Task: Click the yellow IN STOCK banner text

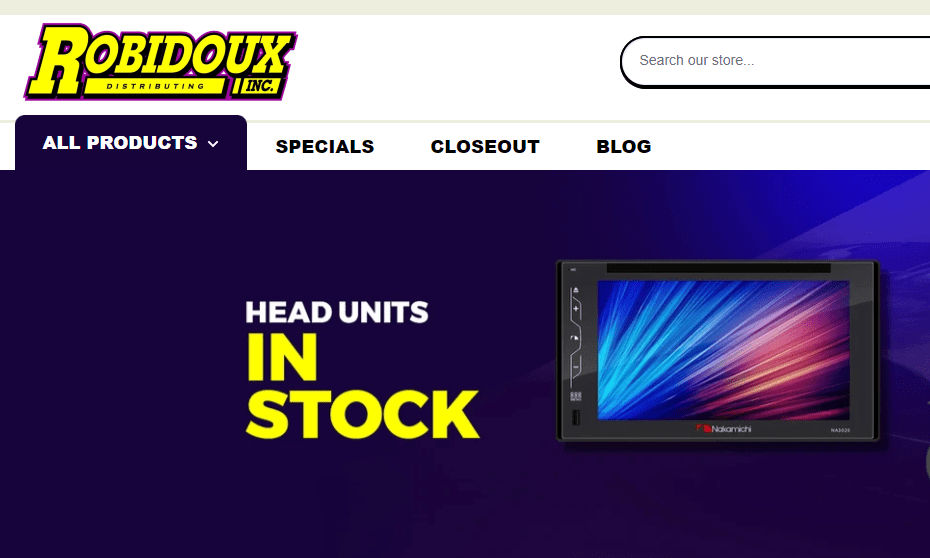Action: 362,385
